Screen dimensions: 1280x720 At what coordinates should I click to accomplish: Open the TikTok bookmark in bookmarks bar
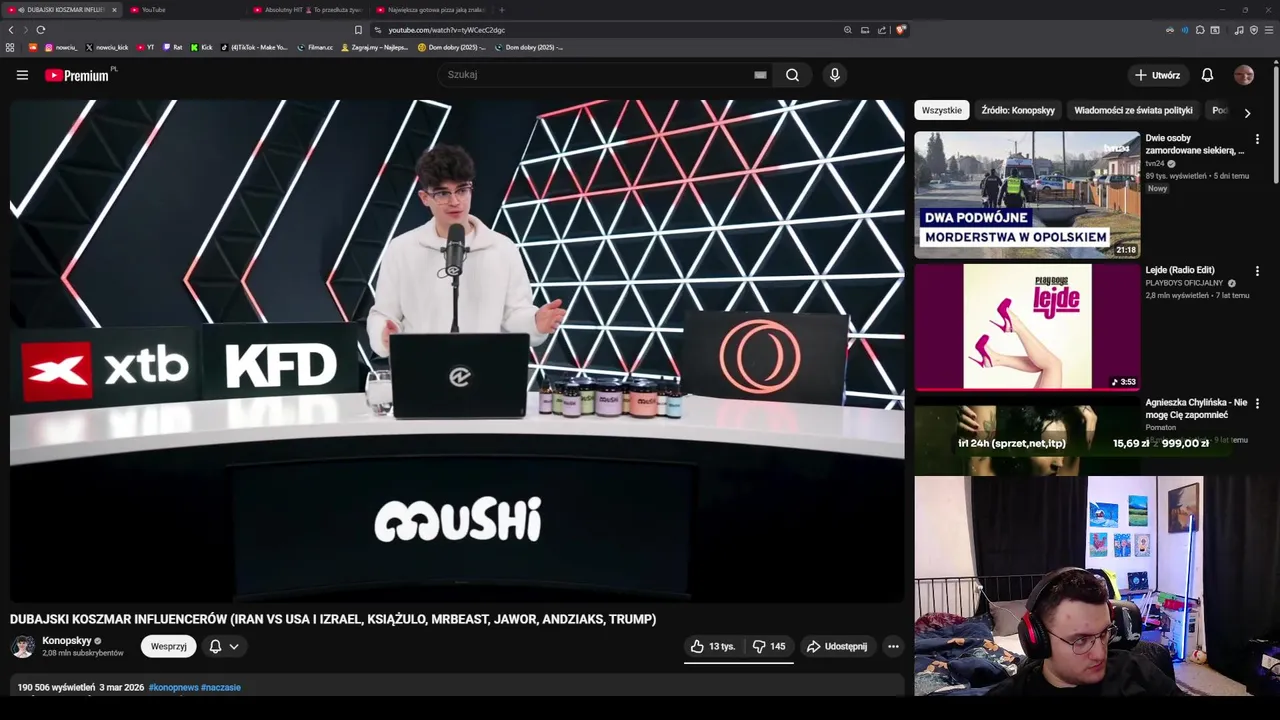point(254,47)
